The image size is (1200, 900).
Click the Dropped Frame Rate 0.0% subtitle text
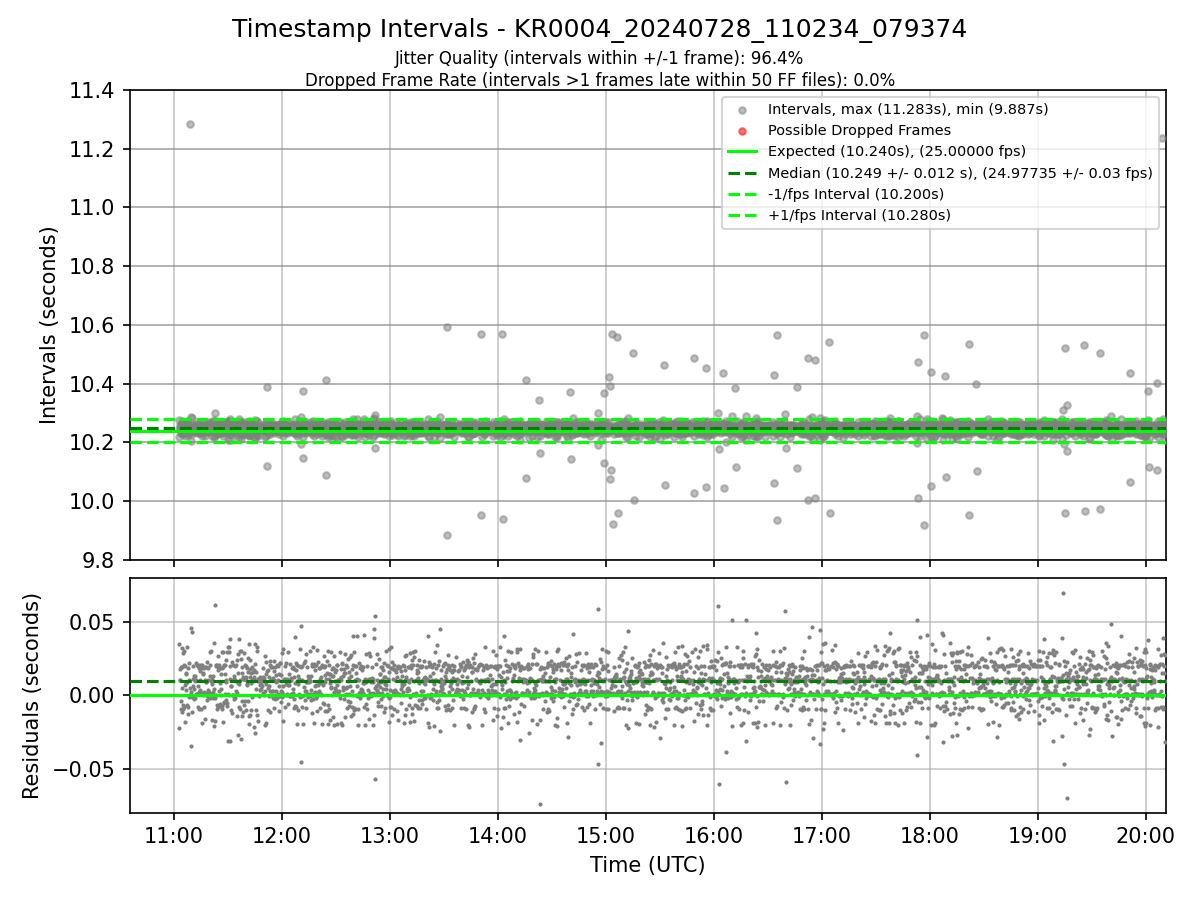click(x=599, y=80)
